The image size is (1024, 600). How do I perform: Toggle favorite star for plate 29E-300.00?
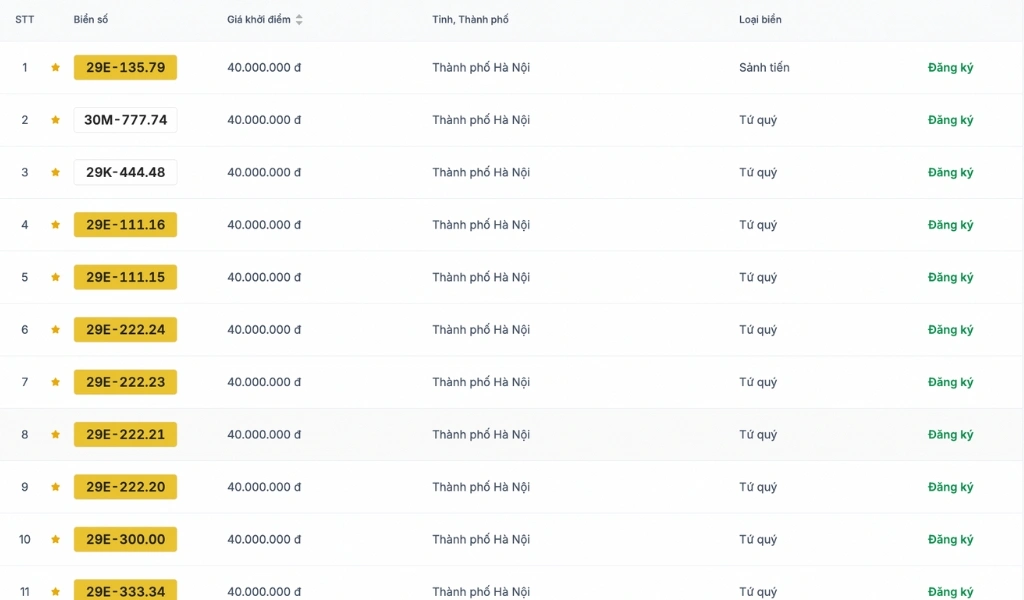click(56, 539)
